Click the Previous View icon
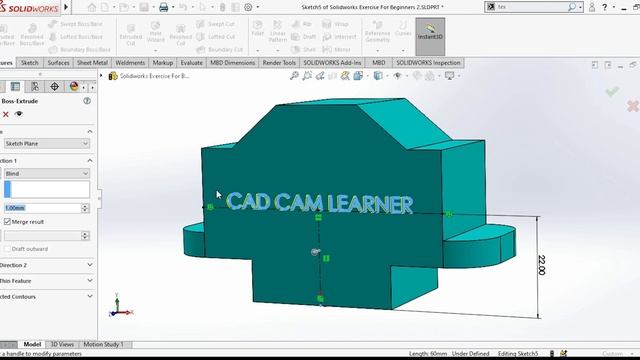Image resolution: width=640 pixels, height=360 pixels. click(320, 76)
